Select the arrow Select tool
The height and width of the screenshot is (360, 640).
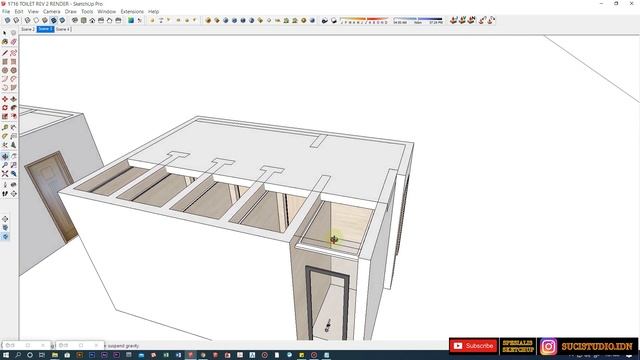(5, 33)
